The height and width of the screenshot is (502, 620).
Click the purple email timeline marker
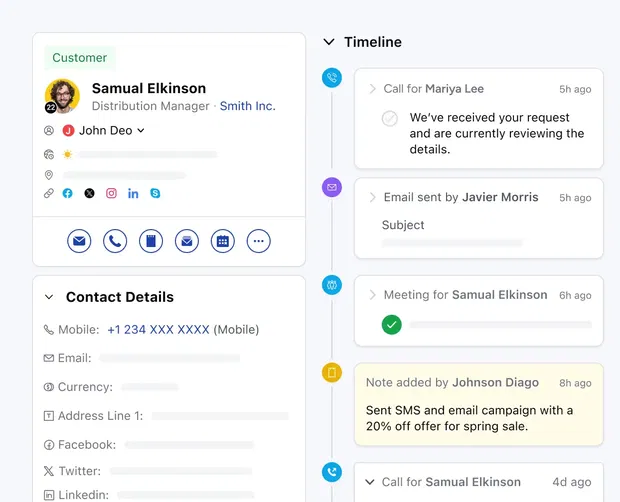332,187
